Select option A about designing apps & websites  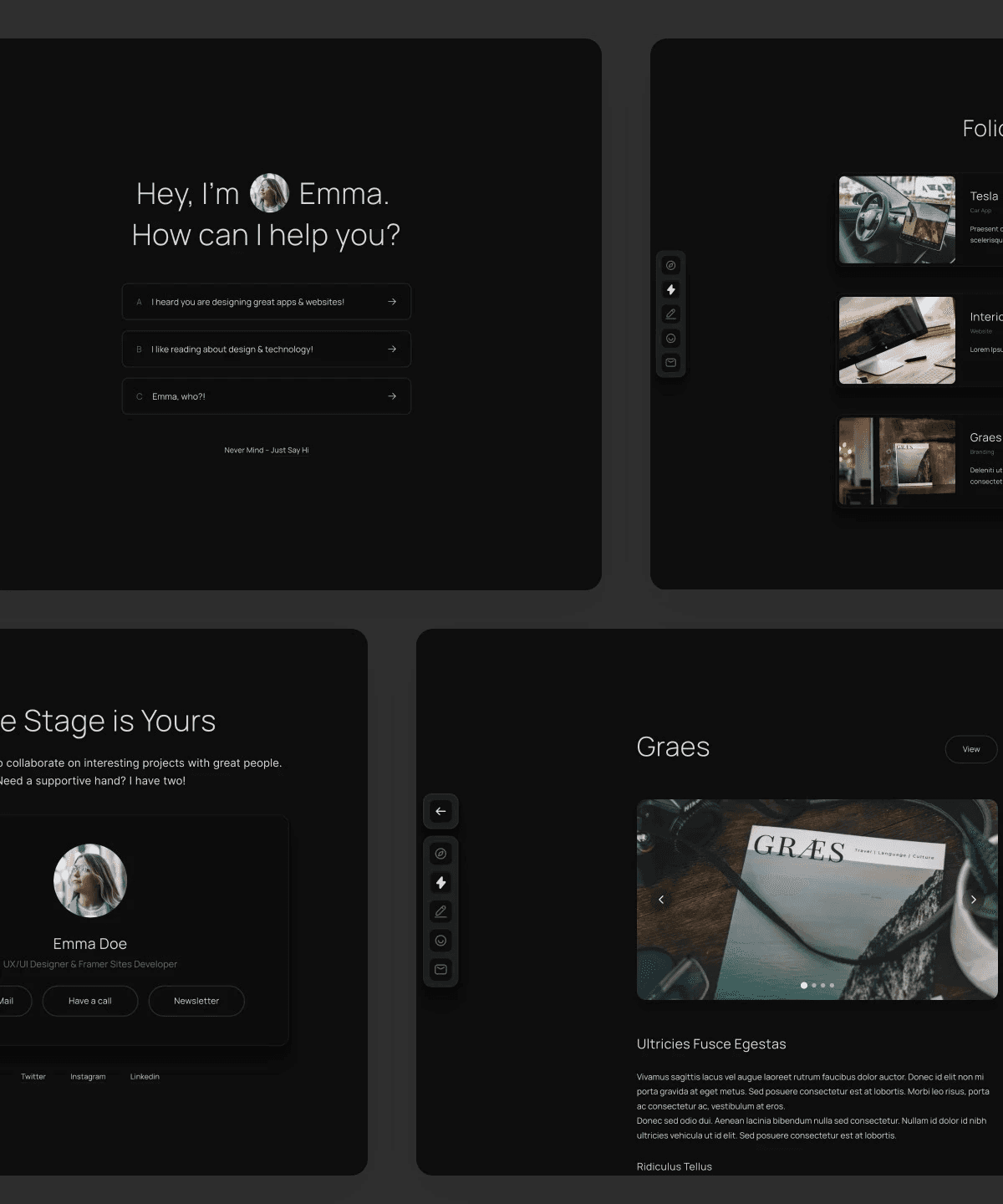point(267,302)
